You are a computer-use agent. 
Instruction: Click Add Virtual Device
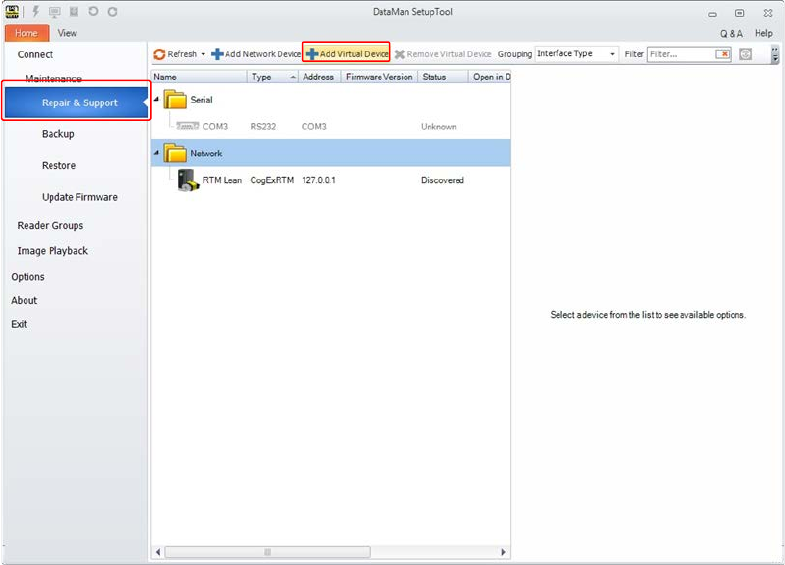[346, 54]
